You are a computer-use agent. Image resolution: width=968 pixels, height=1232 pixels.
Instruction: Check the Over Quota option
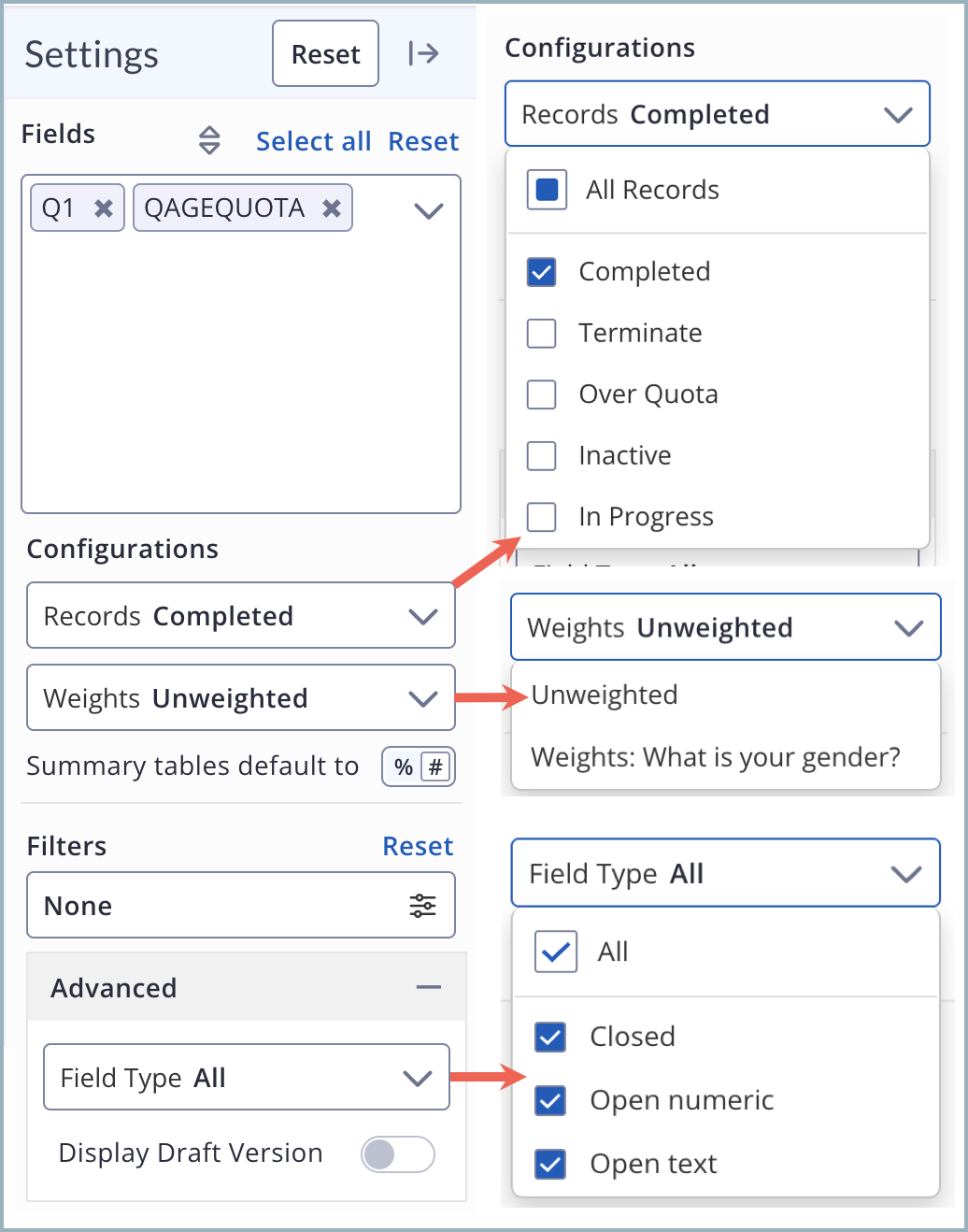coord(542,394)
